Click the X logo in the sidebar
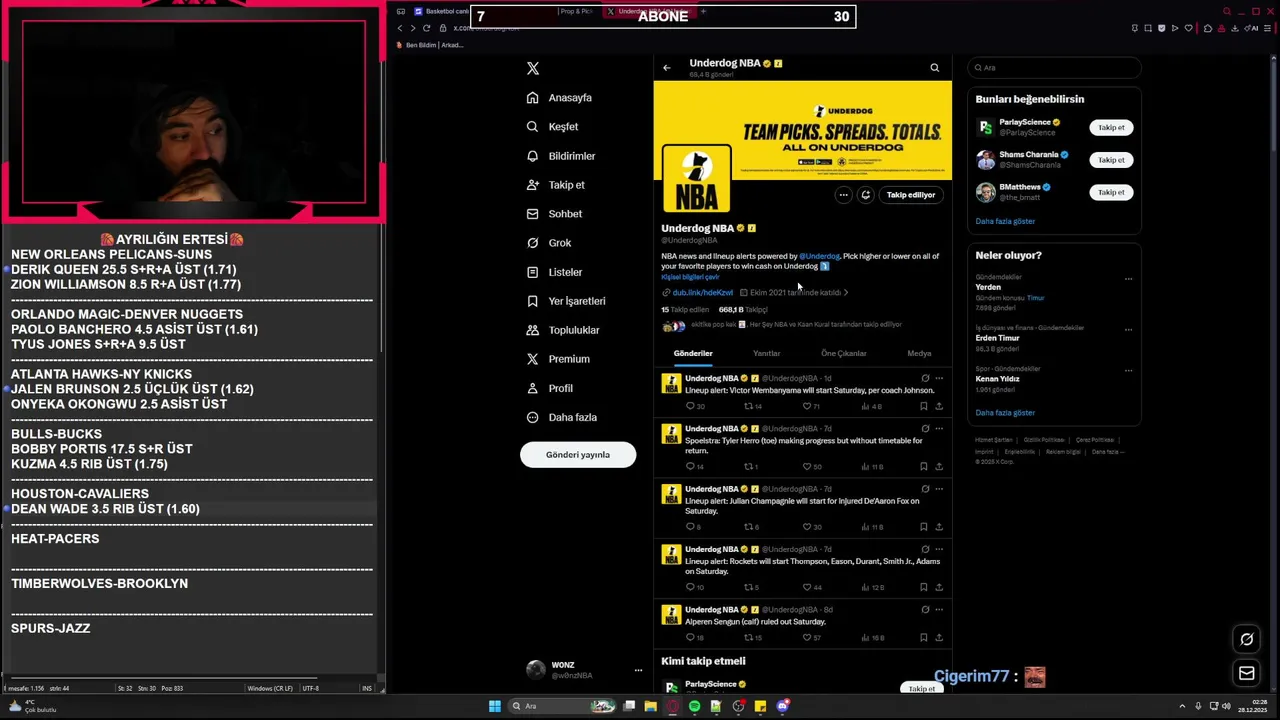Screen dimensions: 1280x720 533,68
